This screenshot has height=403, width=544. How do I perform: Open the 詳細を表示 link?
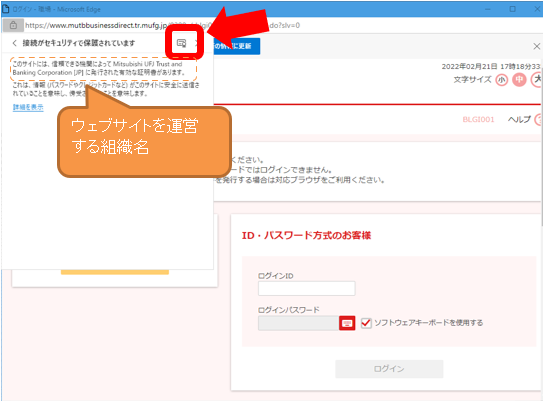tap(28, 107)
